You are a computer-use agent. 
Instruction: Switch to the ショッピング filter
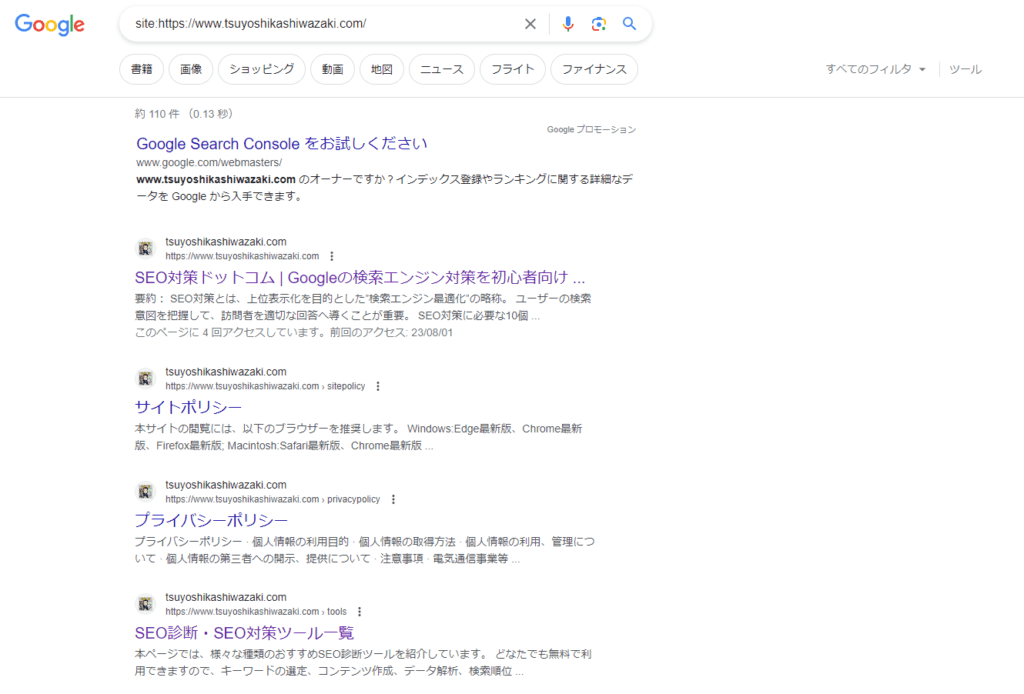pyautogui.click(x=261, y=69)
